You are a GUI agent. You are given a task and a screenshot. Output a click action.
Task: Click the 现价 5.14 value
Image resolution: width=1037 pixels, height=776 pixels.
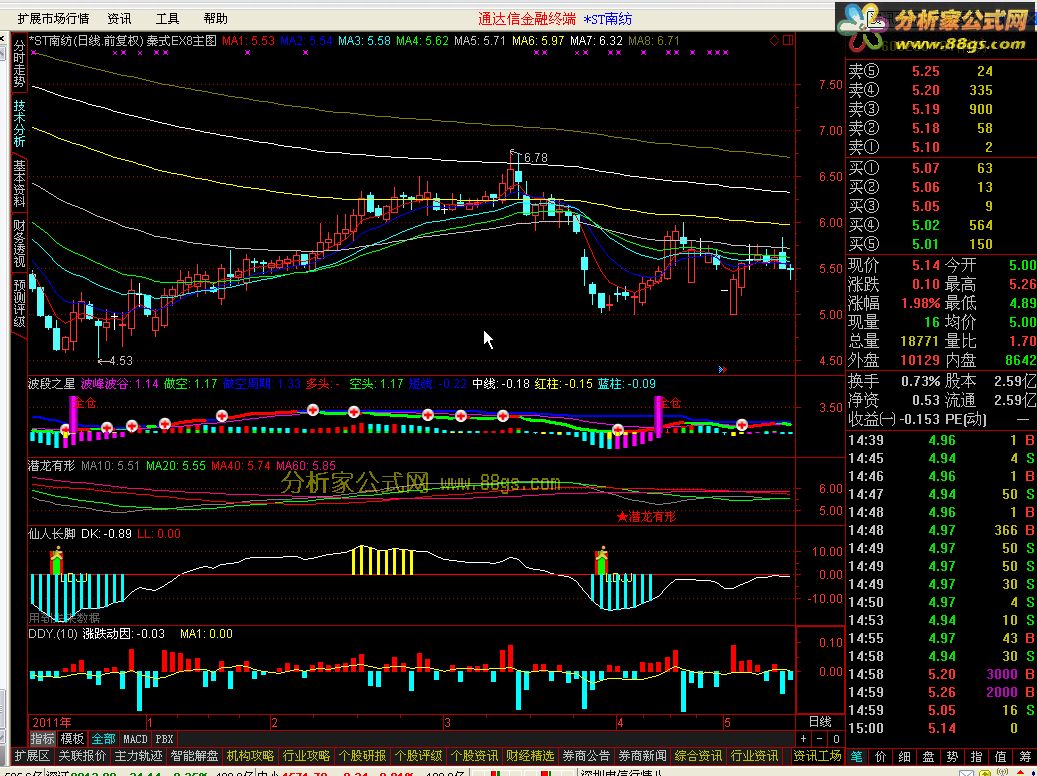pyautogui.click(x=925, y=265)
